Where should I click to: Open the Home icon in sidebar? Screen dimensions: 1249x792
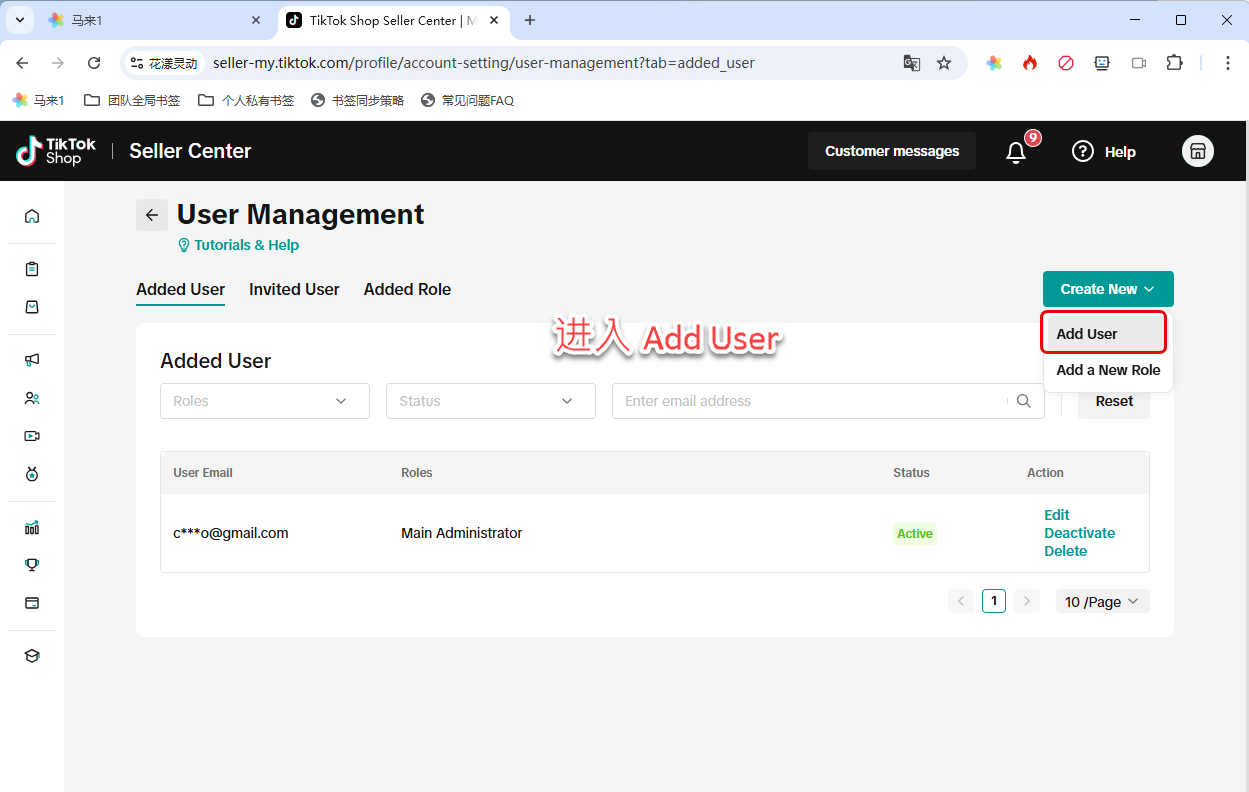click(32, 216)
